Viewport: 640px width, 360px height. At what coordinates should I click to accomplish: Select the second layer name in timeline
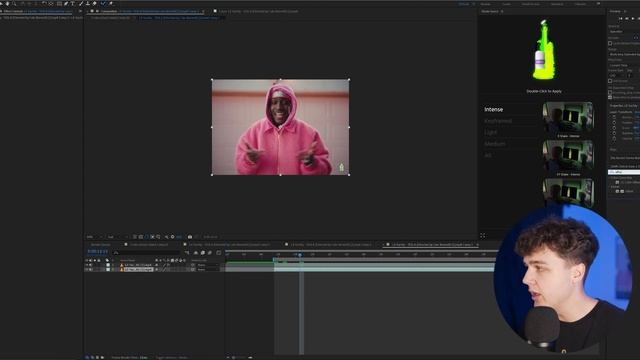(138, 270)
